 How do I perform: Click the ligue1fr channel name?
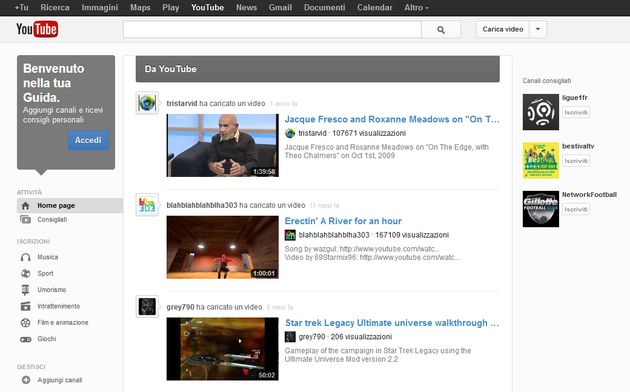pos(575,98)
